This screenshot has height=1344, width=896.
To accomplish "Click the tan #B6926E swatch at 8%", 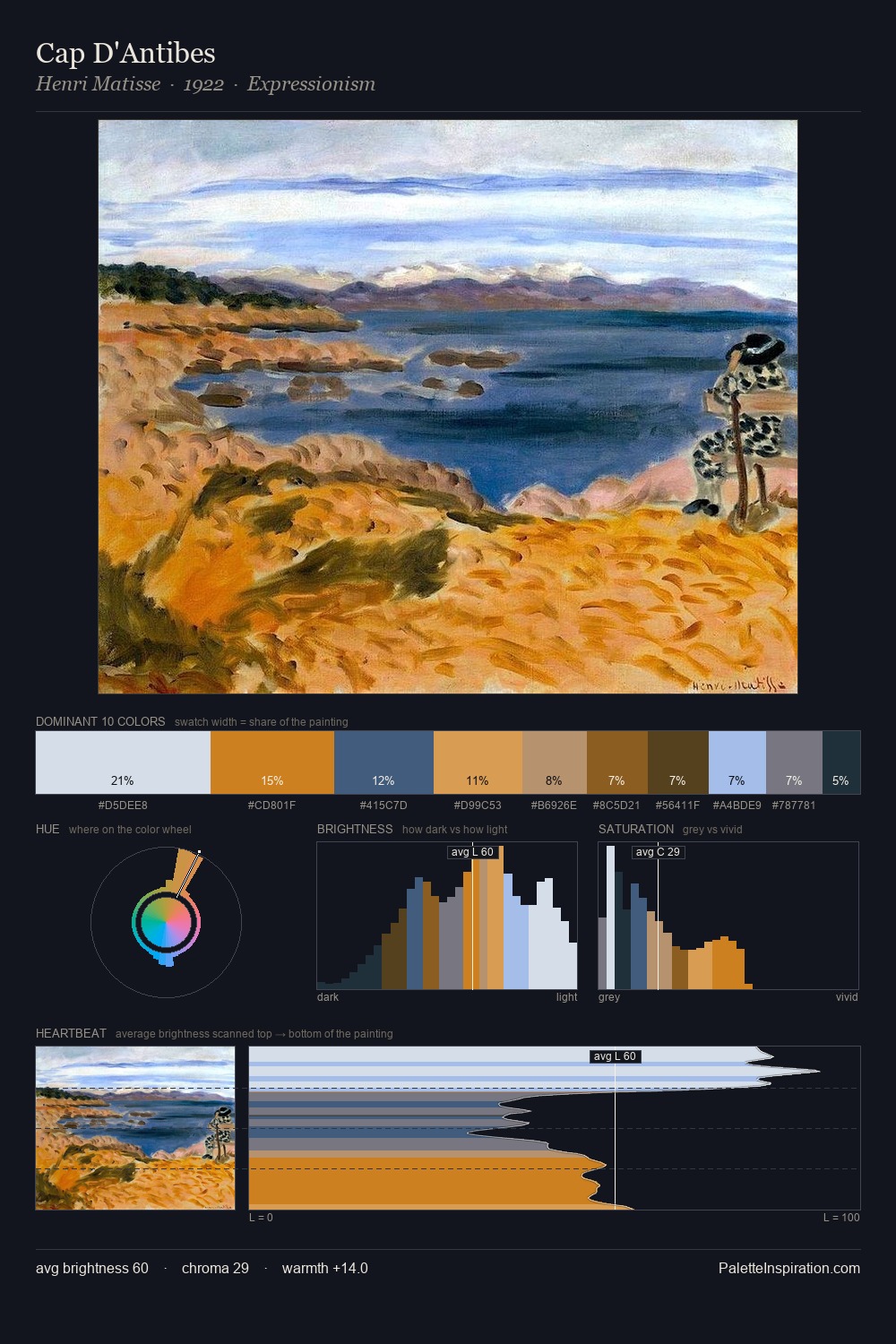I will 555,762.
